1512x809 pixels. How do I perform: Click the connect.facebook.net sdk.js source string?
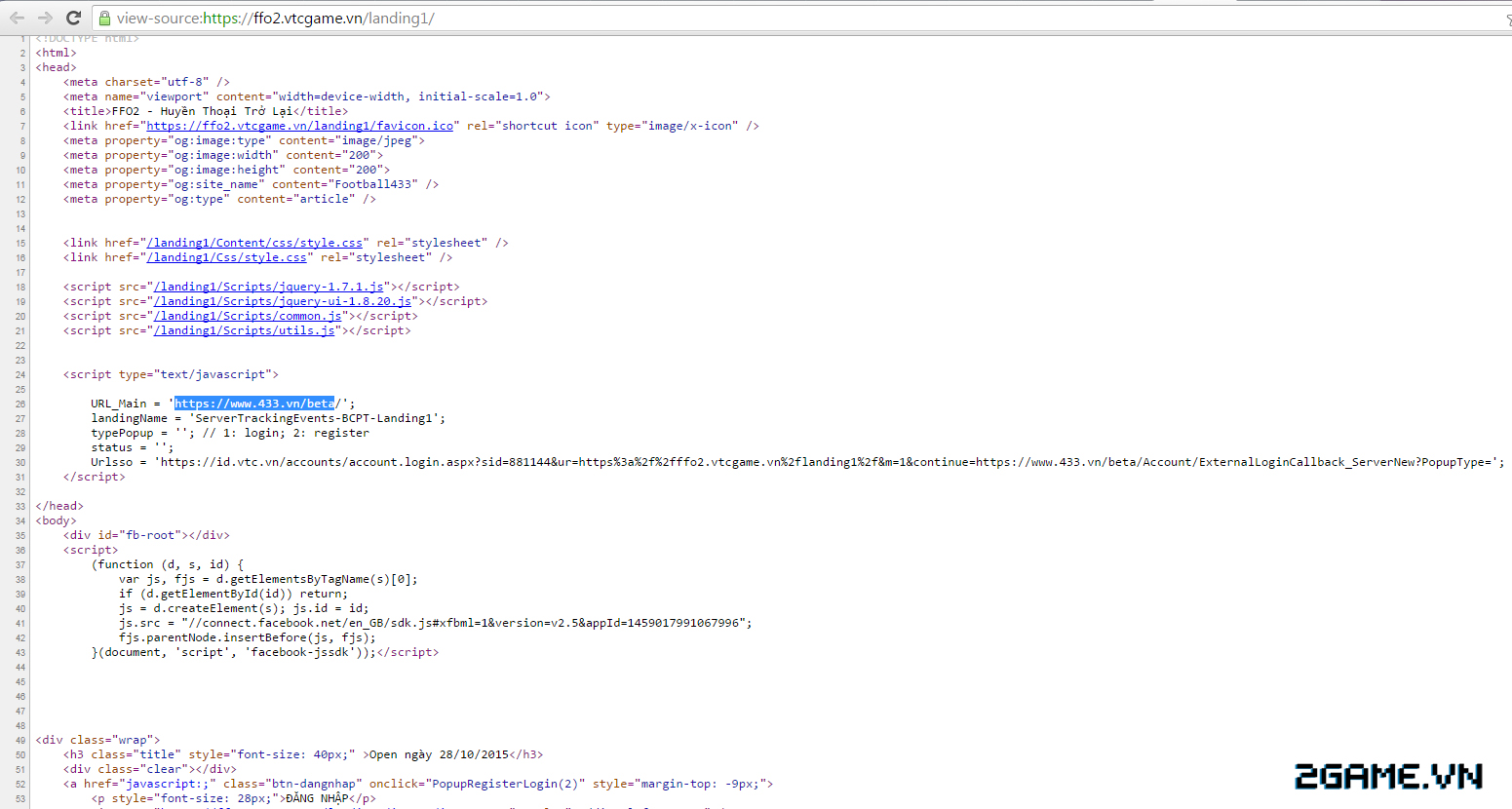point(463,623)
